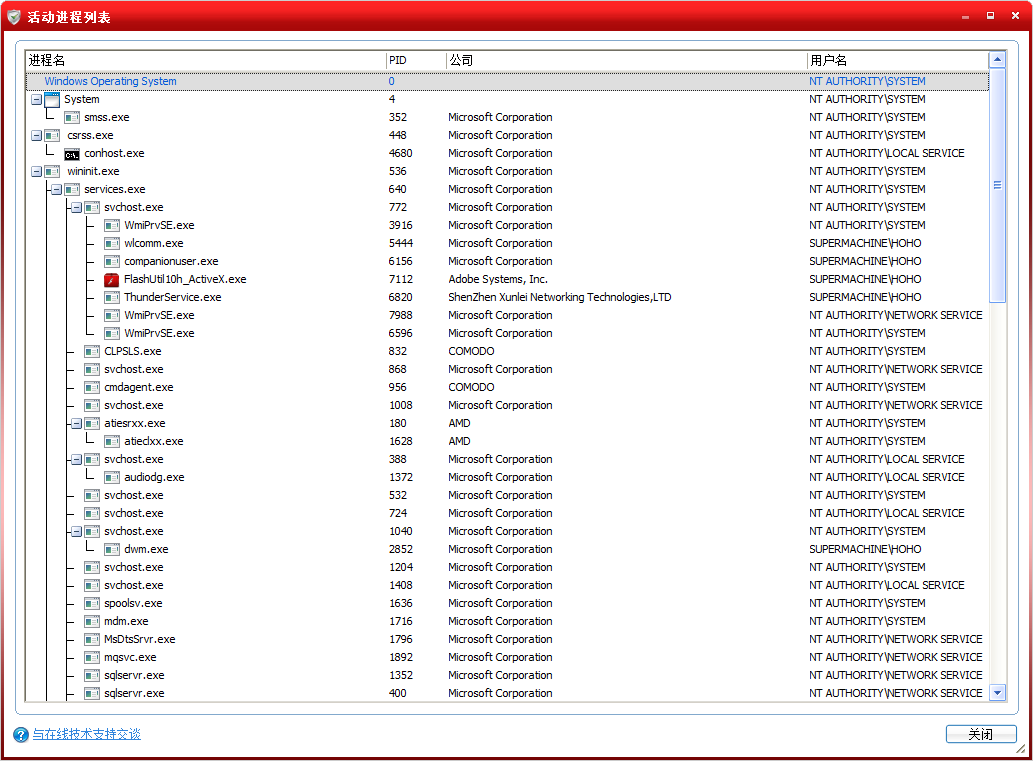The image size is (1033, 761).
Task: Open the 与在线技术支持交谈 link
Action: pyautogui.click(x=86, y=734)
